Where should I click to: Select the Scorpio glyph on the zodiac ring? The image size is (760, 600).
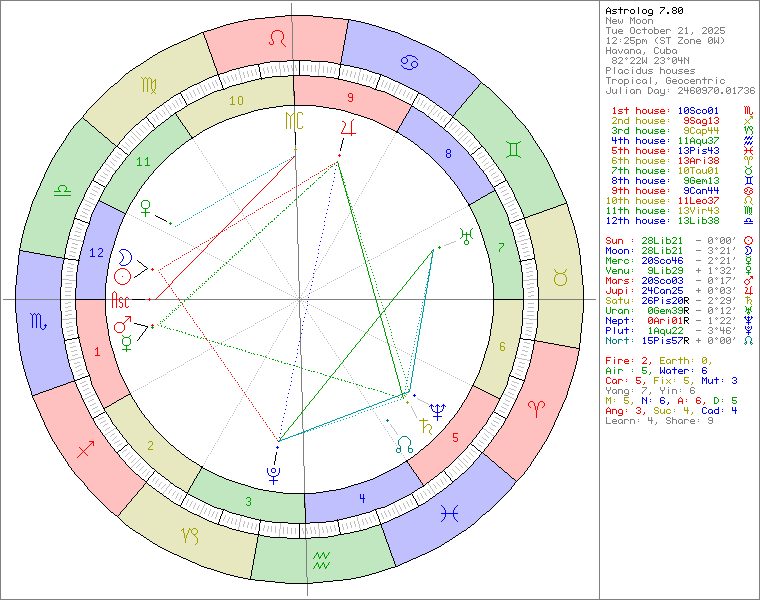click(x=37, y=321)
